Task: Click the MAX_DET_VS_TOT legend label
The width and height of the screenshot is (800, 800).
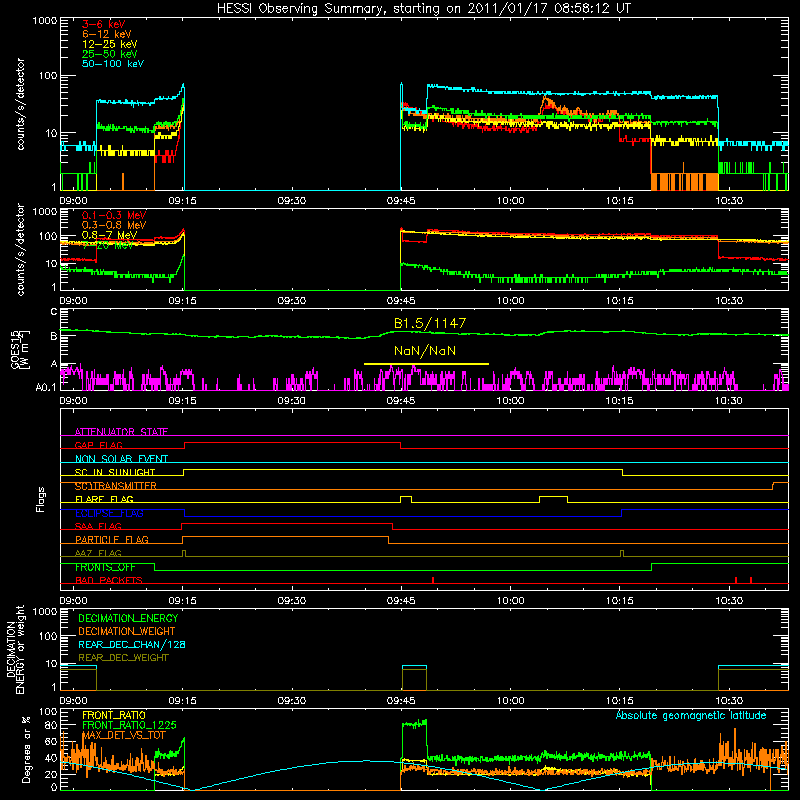Action: click(124, 735)
